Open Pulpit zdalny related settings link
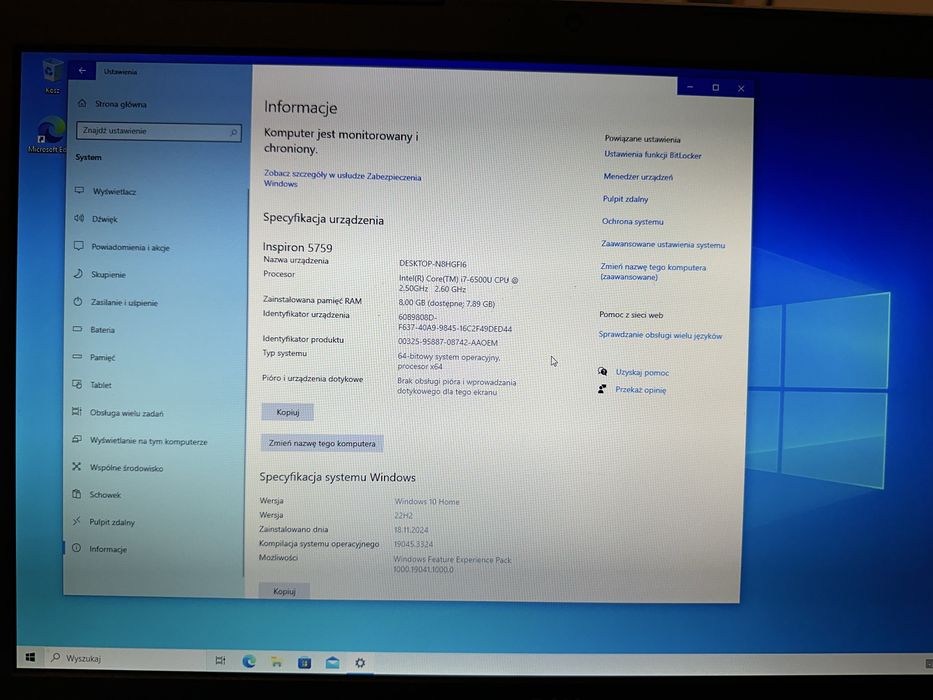This screenshot has width=933, height=700. pos(625,199)
